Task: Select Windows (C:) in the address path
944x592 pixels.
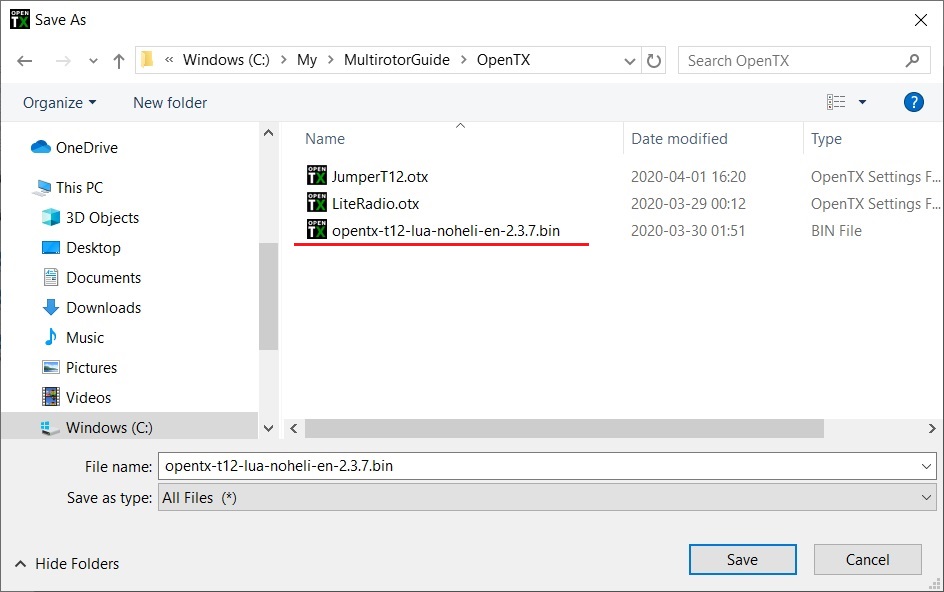Action: [x=226, y=60]
